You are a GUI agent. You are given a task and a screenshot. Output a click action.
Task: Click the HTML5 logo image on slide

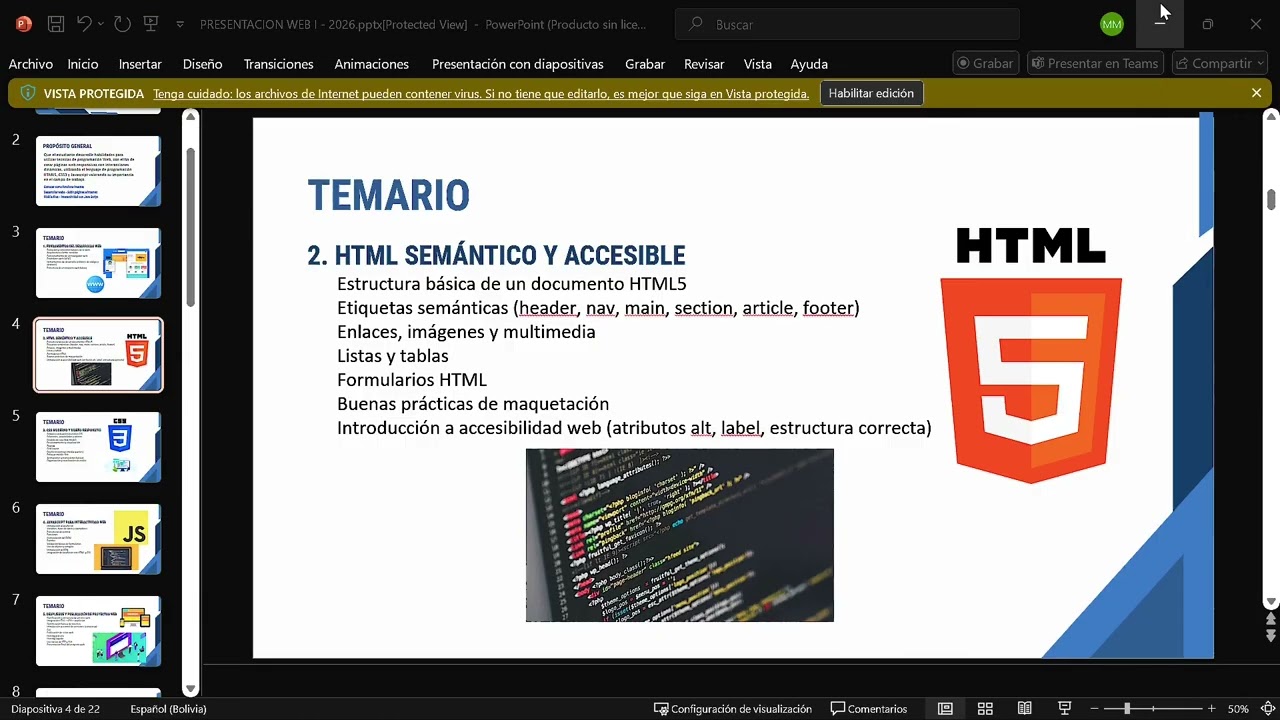(1031, 357)
